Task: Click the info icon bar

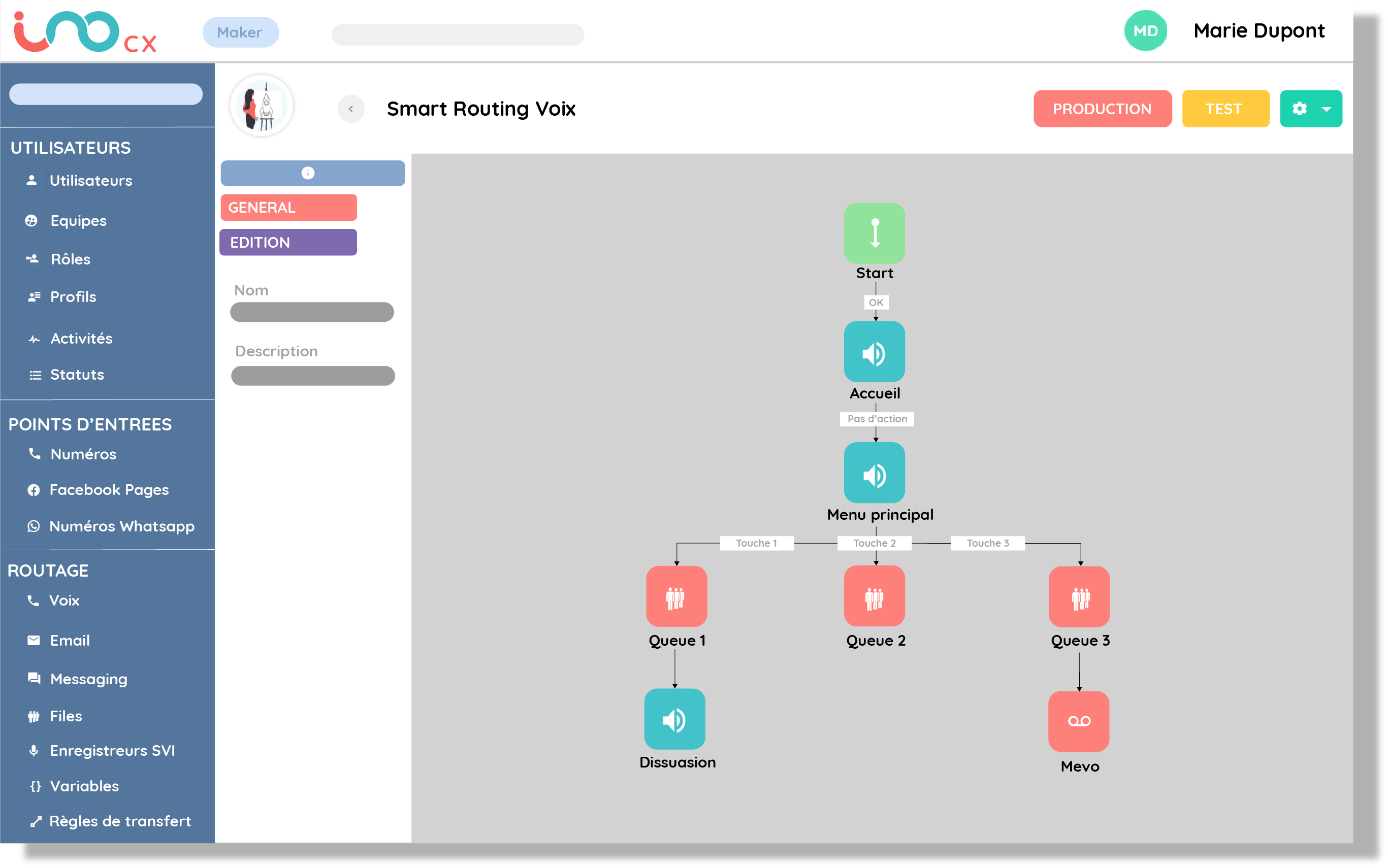Action: (313, 173)
